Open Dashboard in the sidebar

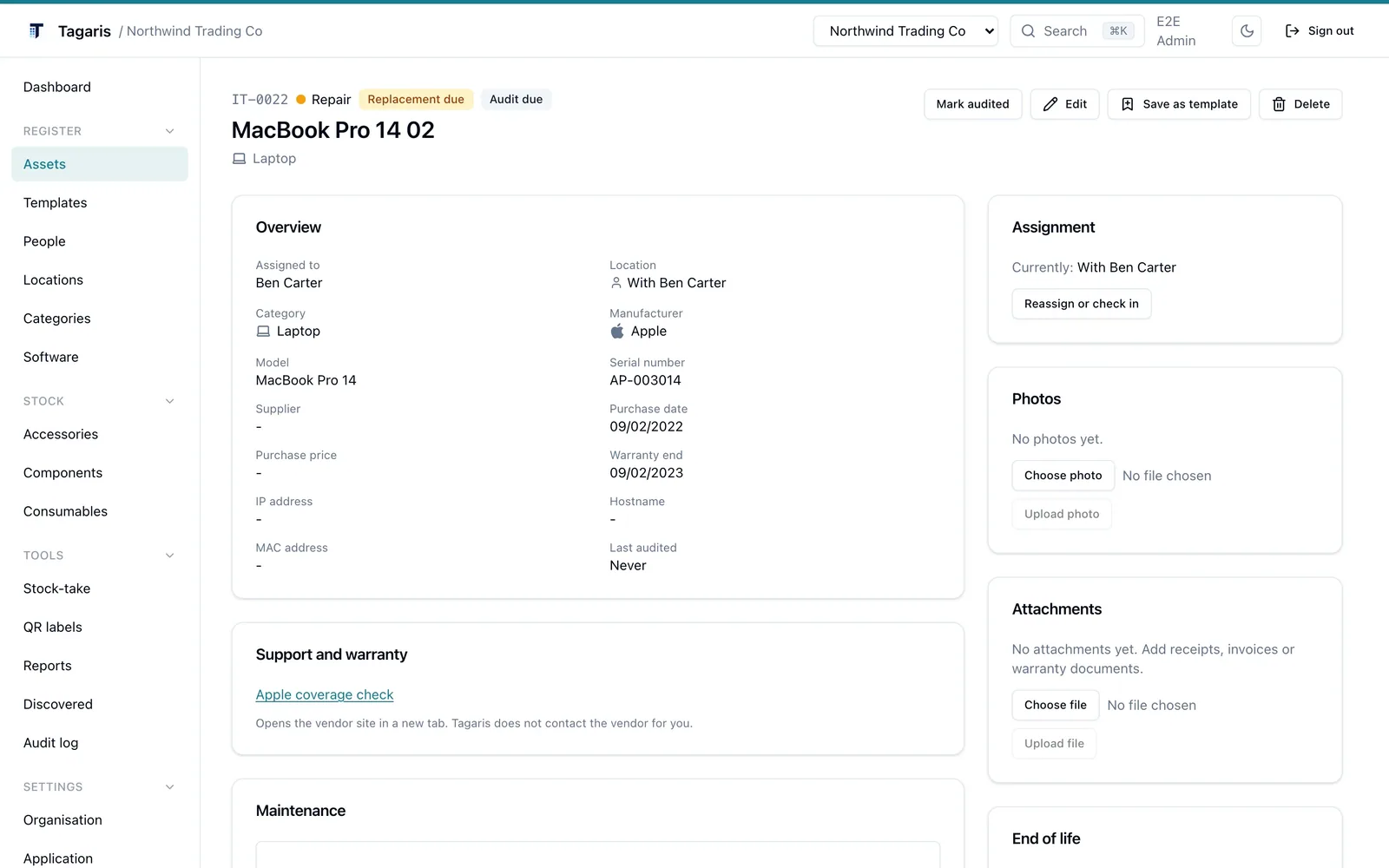tap(100, 87)
